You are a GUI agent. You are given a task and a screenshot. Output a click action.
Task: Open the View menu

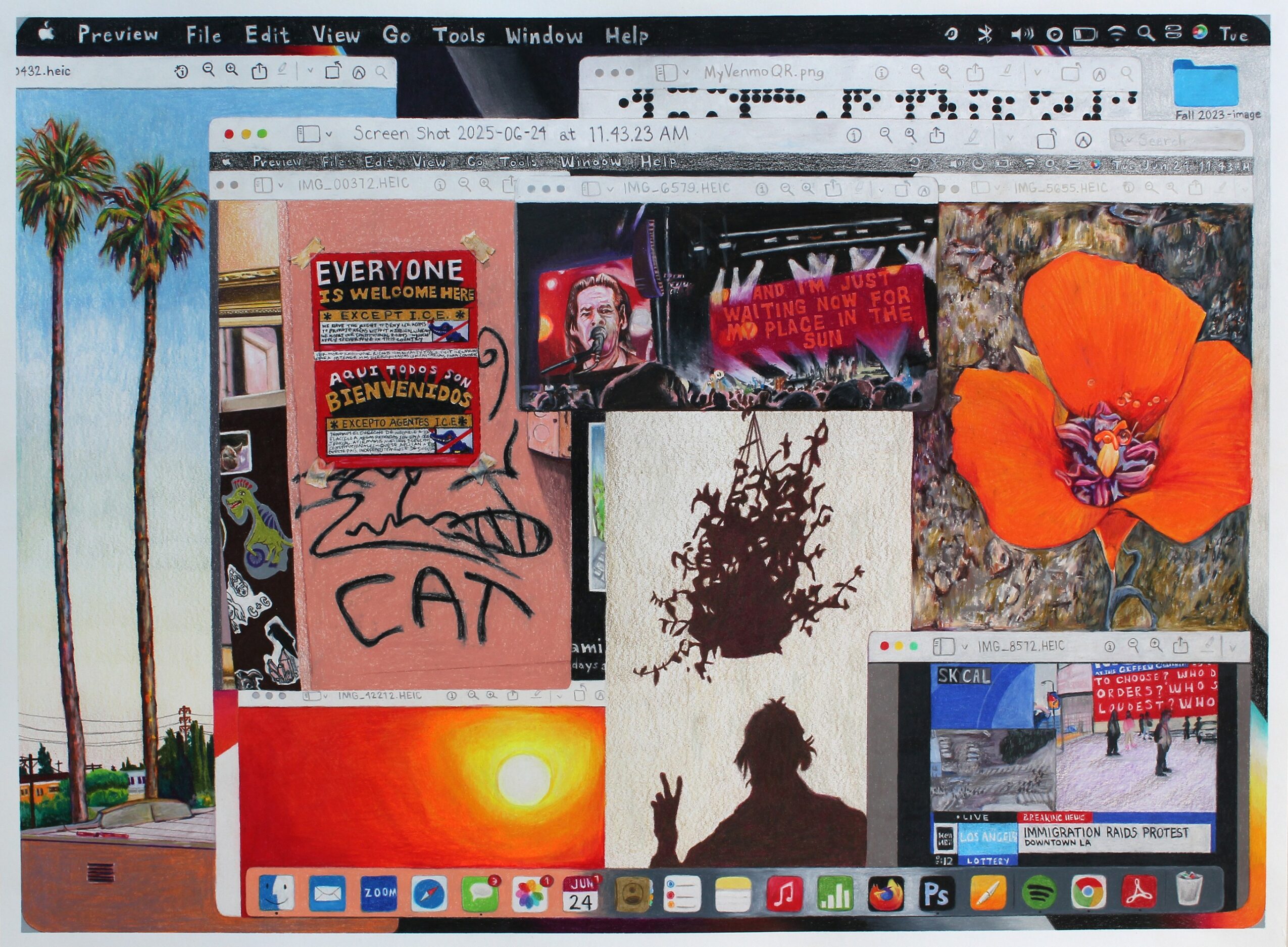pos(336,35)
